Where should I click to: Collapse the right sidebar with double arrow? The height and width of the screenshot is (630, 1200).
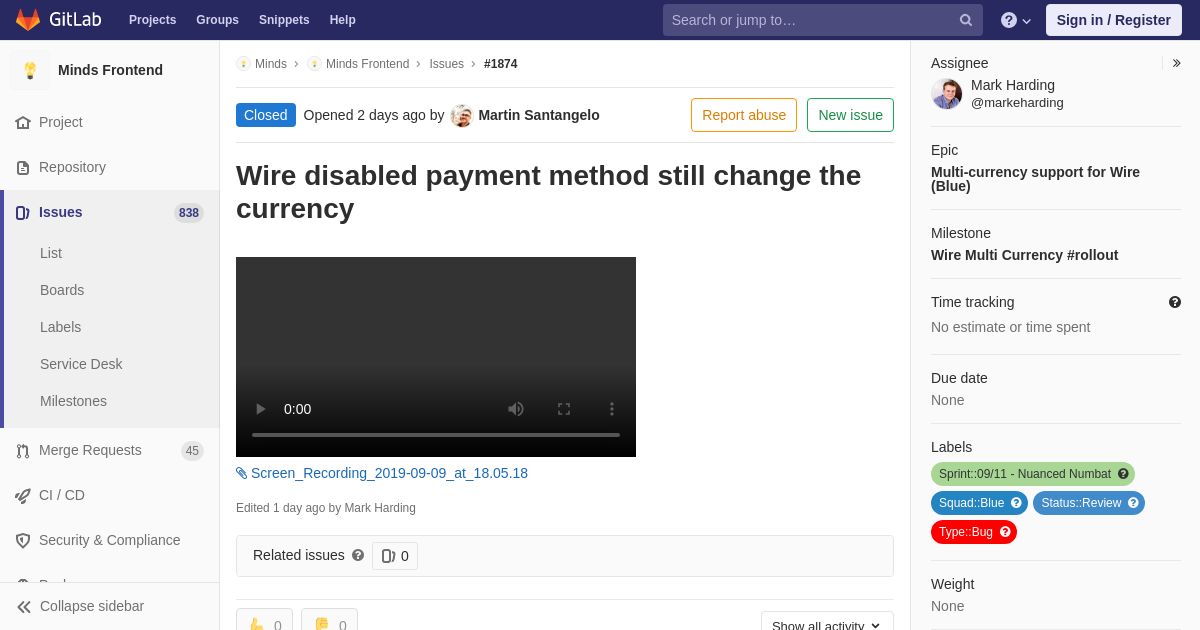pos(1176,63)
